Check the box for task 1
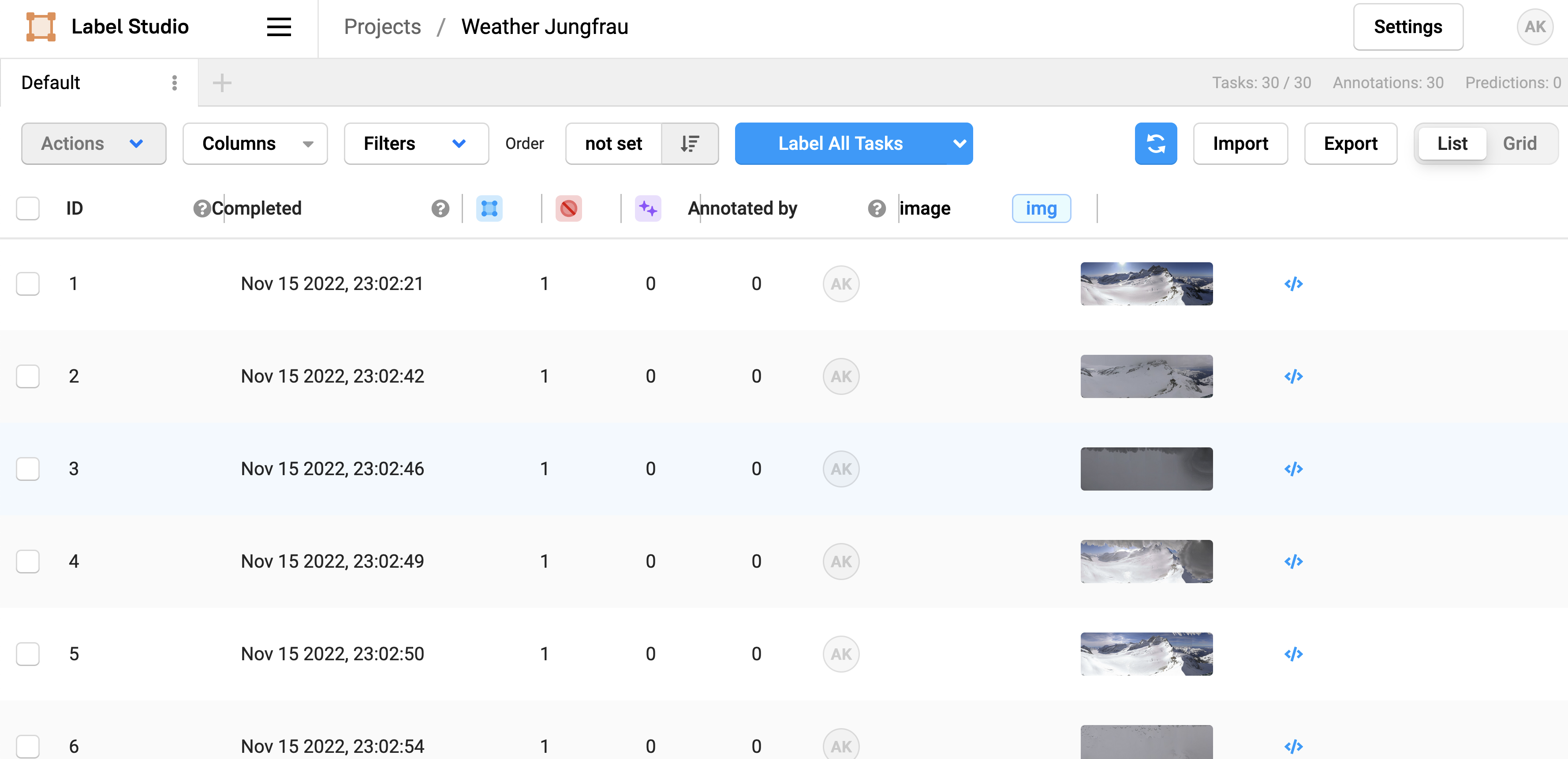1568x759 pixels. tap(28, 284)
